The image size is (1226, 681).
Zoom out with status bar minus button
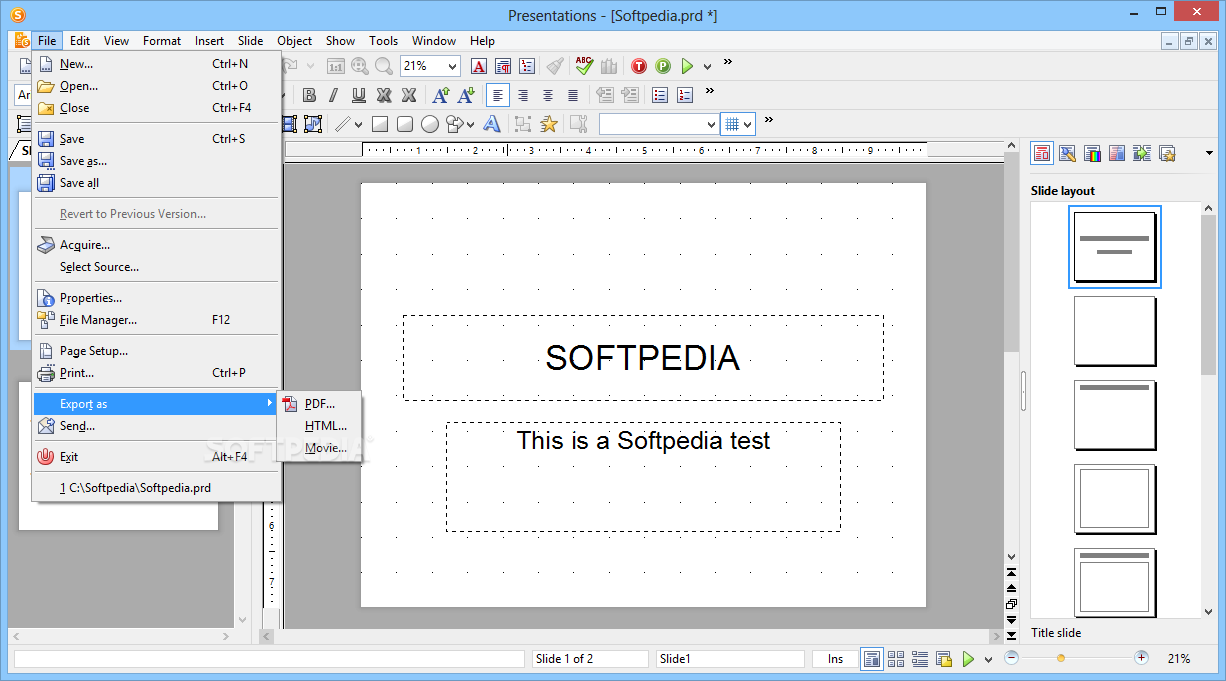point(1011,658)
